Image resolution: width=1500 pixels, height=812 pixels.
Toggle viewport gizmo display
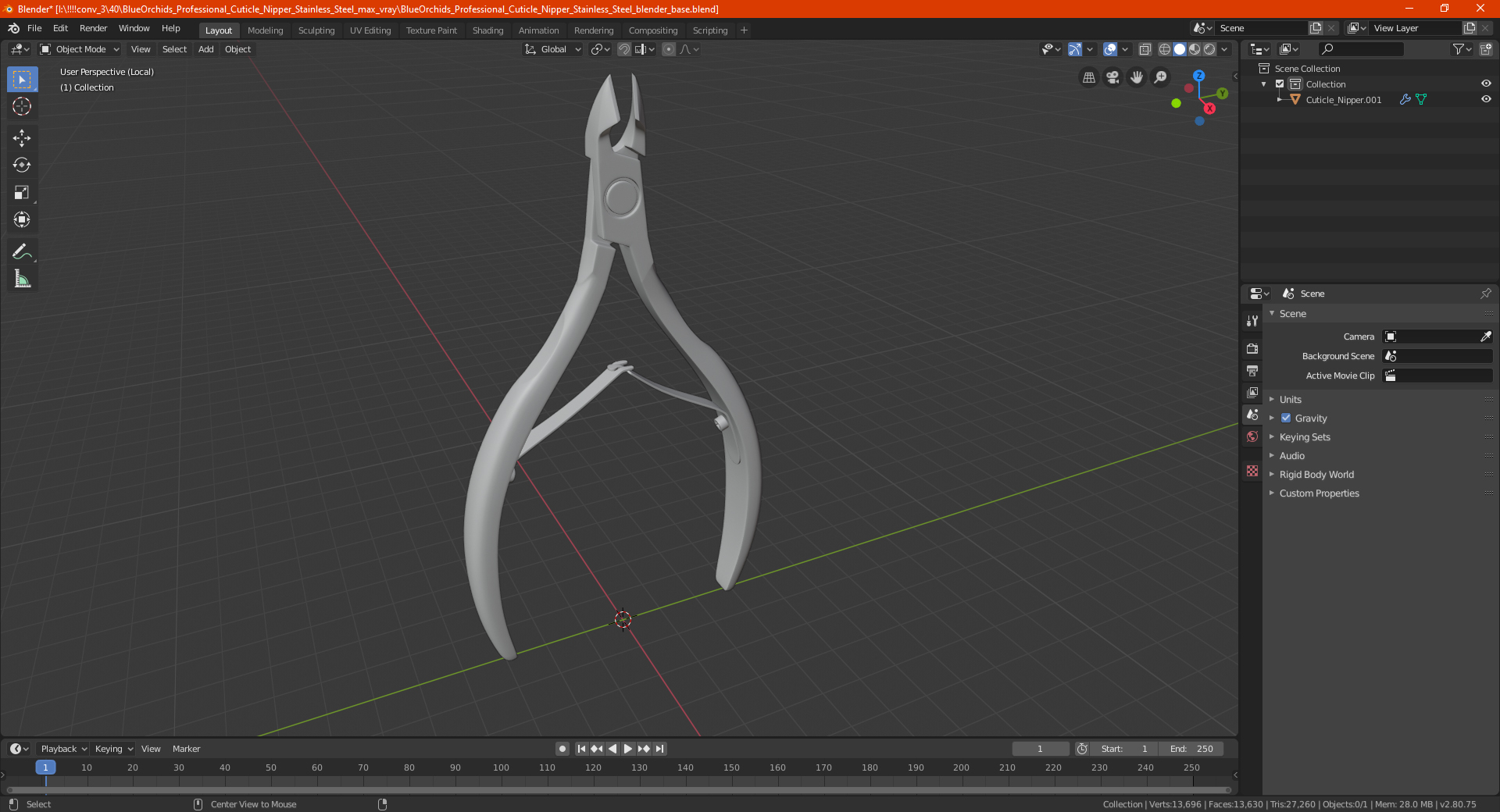point(1075,49)
